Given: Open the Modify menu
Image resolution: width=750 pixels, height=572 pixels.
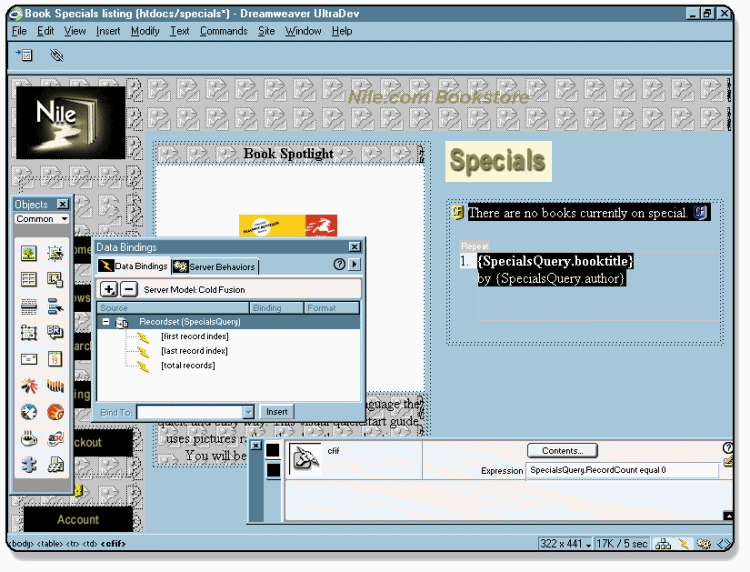Looking at the screenshot, I should click(145, 31).
